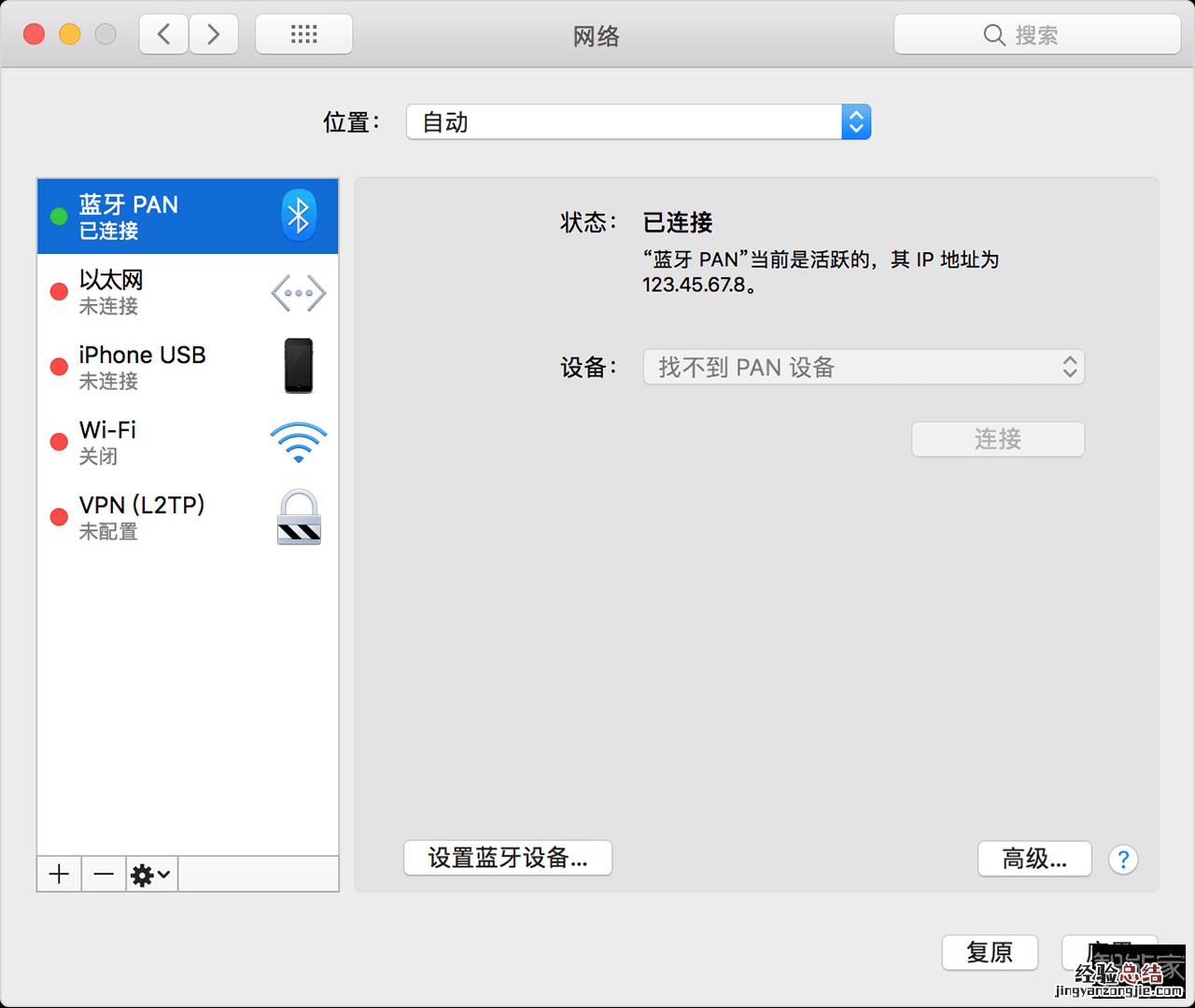Click the Bluetooth icon in sidebar
The height and width of the screenshot is (1008, 1195).
[x=299, y=216]
